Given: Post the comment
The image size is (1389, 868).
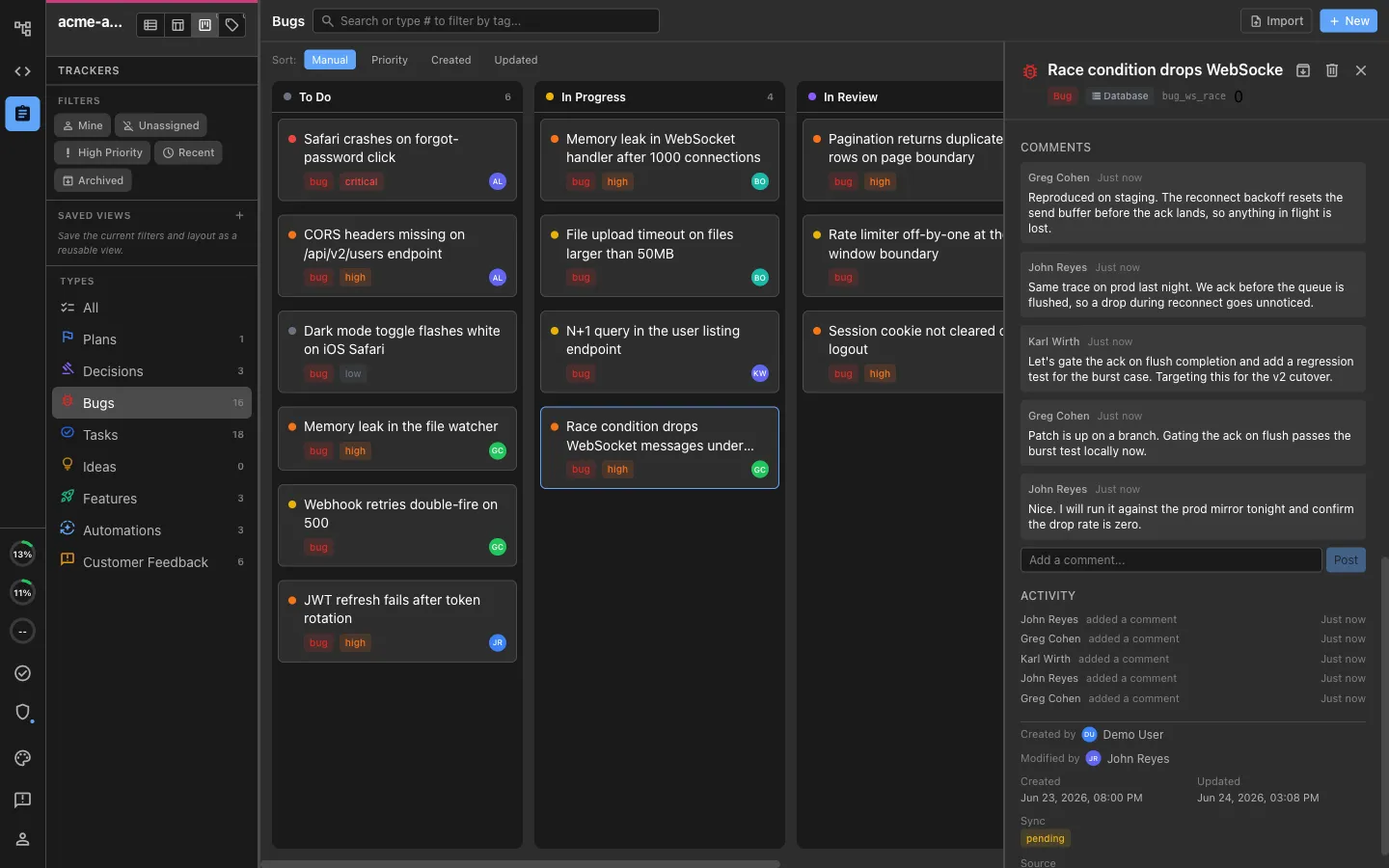Looking at the screenshot, I should pos(1346,560).
